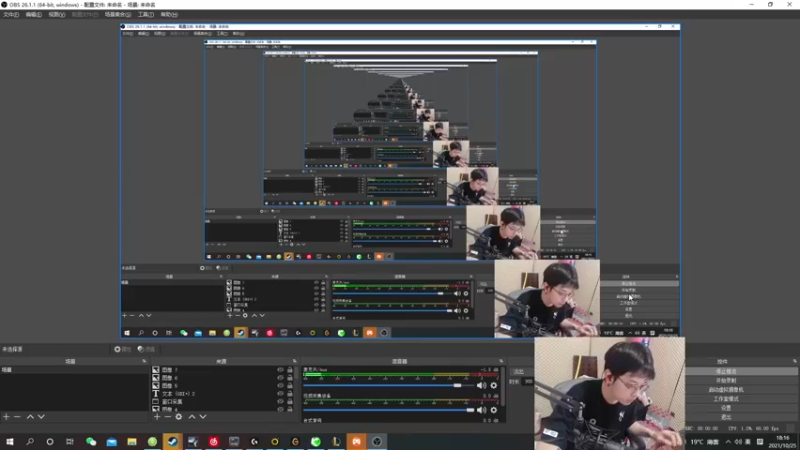Viewport: 800px width, 450px height.
Task: Click the T icon of 文本 (GDI+) 2
Action: 156,393
